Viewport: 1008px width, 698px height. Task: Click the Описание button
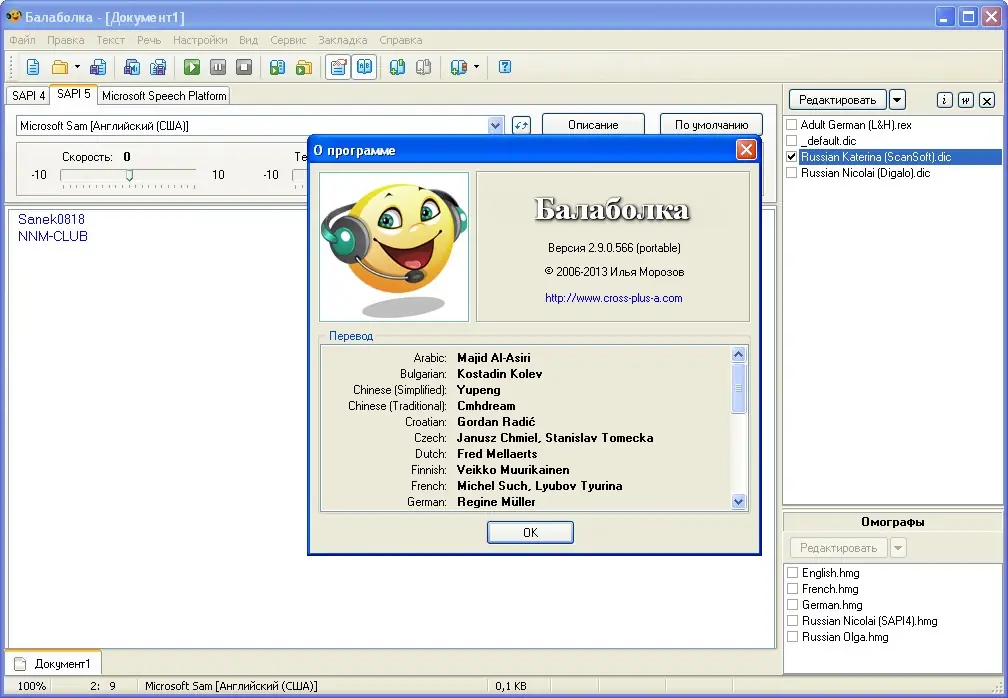(x=593, y=125)
